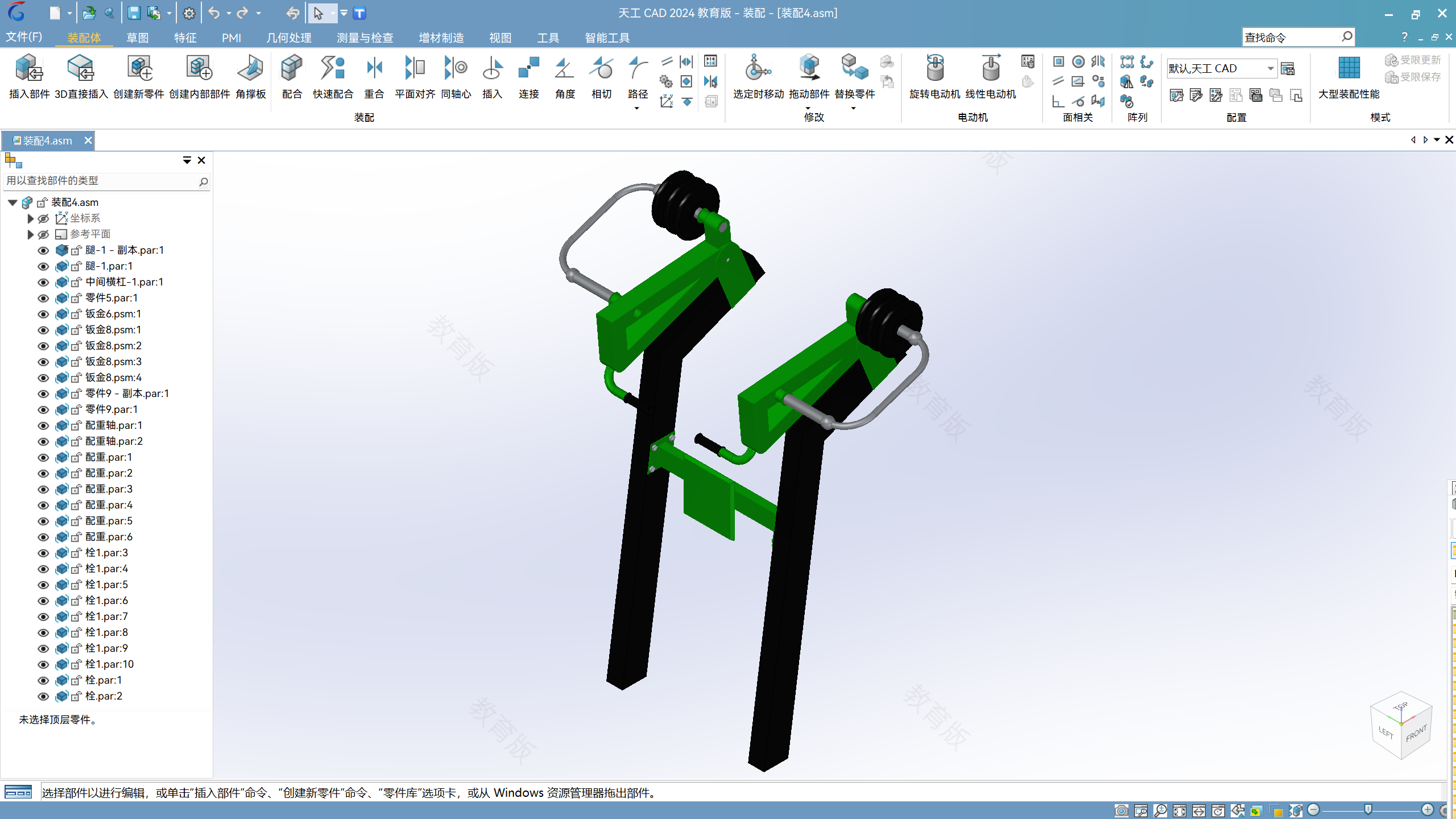This screenshot has height=819, width=1456.
Task: Hide 栓1.par:10 with eye icon
Action: tap(43, 664)
